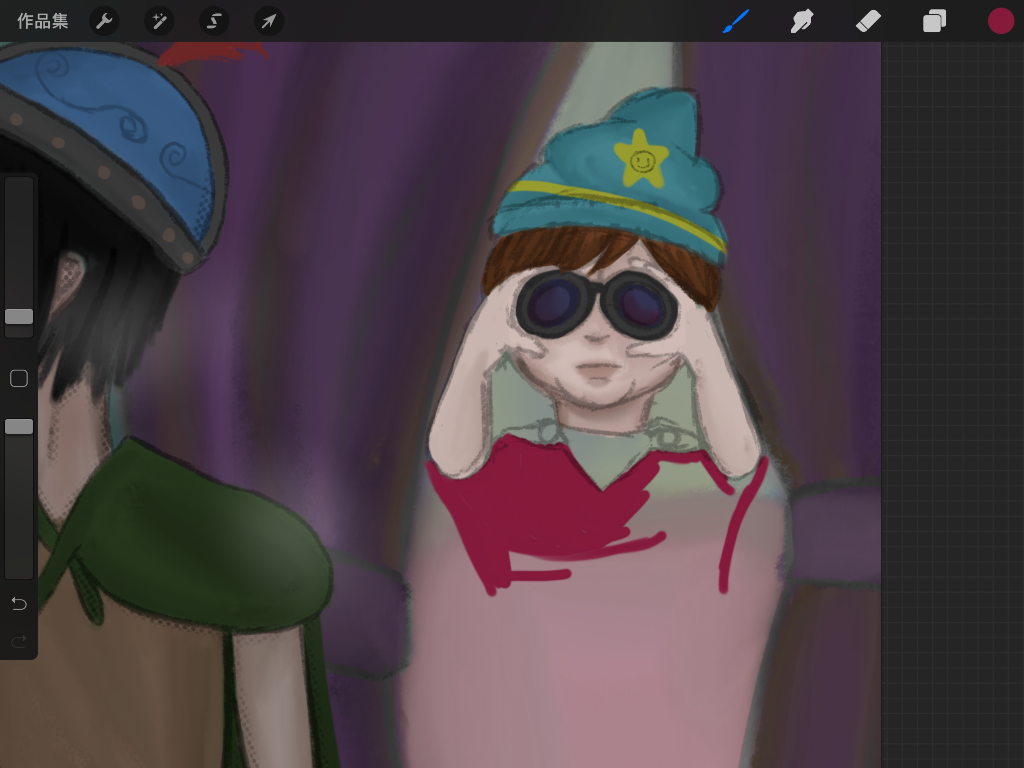Undo the last stroke

(x=19, y=603)
